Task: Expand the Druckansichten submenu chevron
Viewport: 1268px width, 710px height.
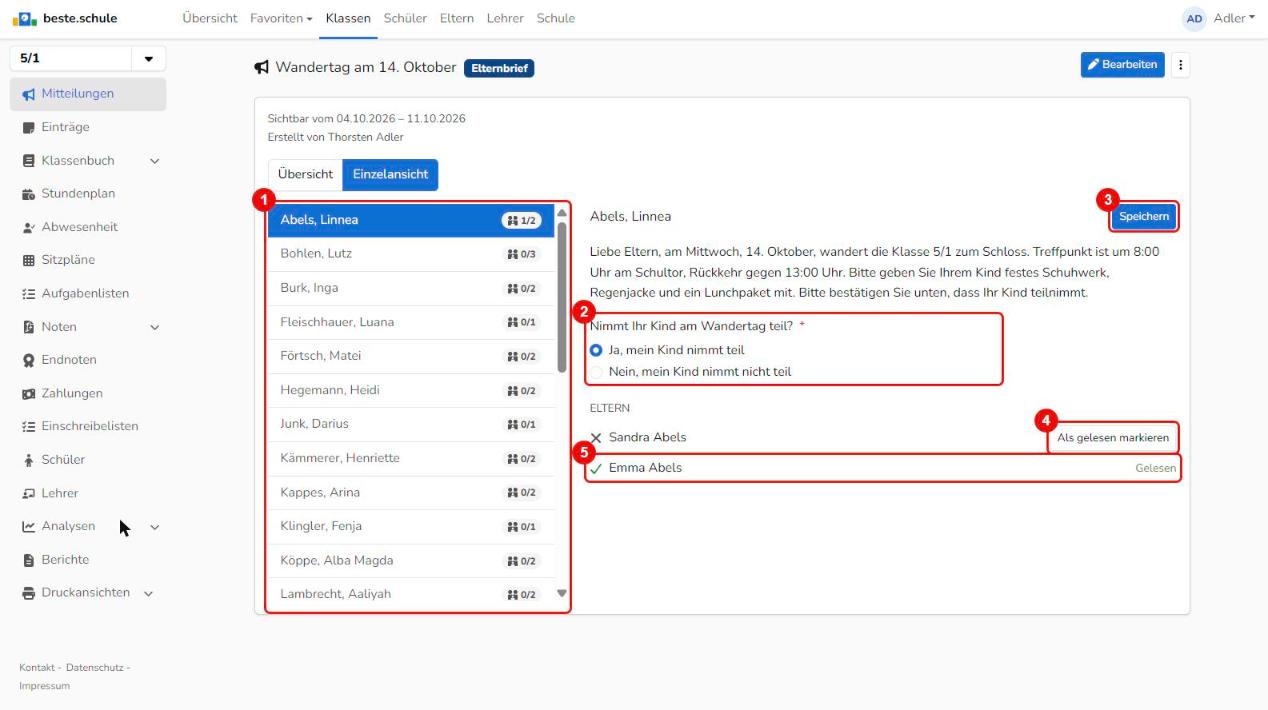Action: [148, 593]
